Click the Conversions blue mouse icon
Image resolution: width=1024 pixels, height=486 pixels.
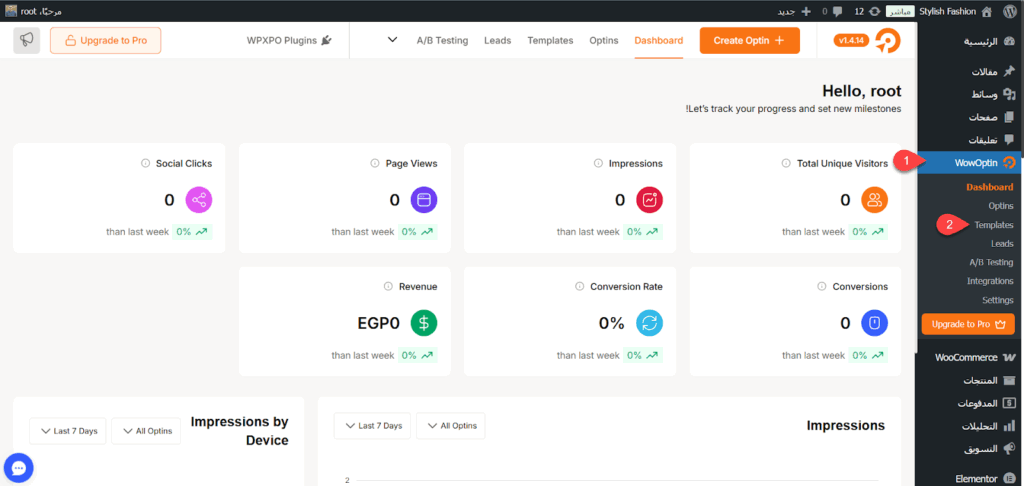(x=875, y=323)
